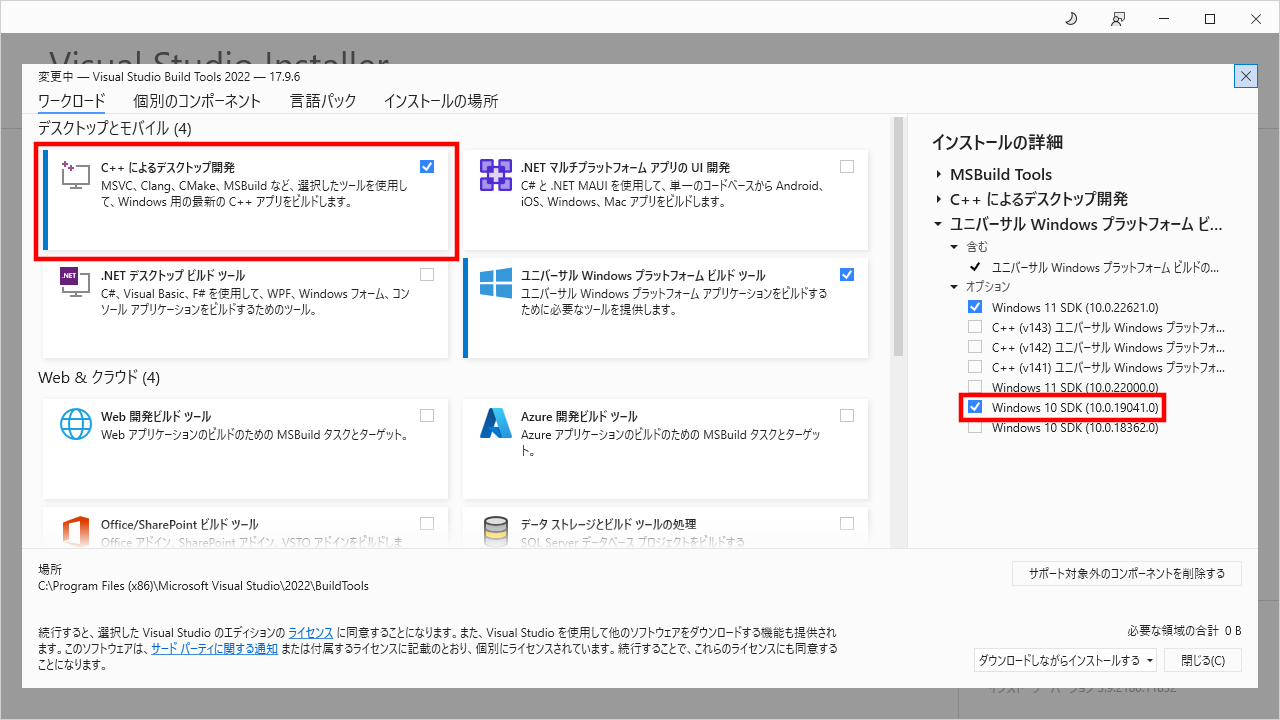
Task: Uncheck Windows 11 SDK (10.0.22621.0)
Action: (975, 306)
